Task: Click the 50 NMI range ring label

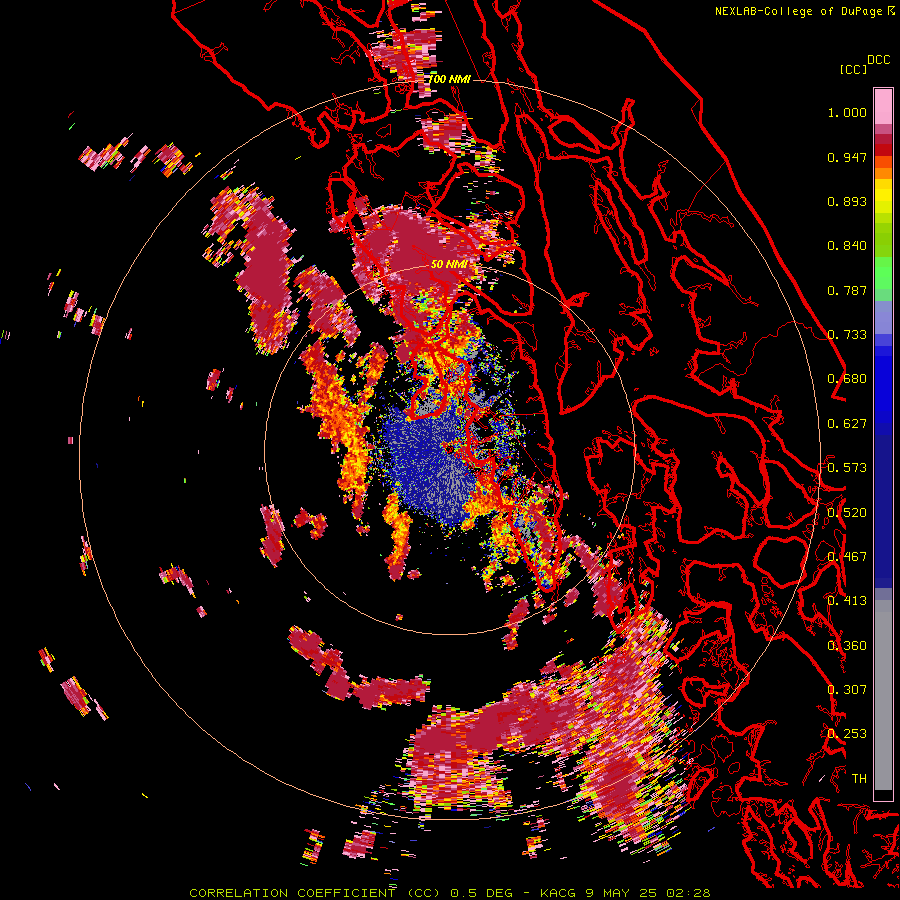Action: [448, 264]
